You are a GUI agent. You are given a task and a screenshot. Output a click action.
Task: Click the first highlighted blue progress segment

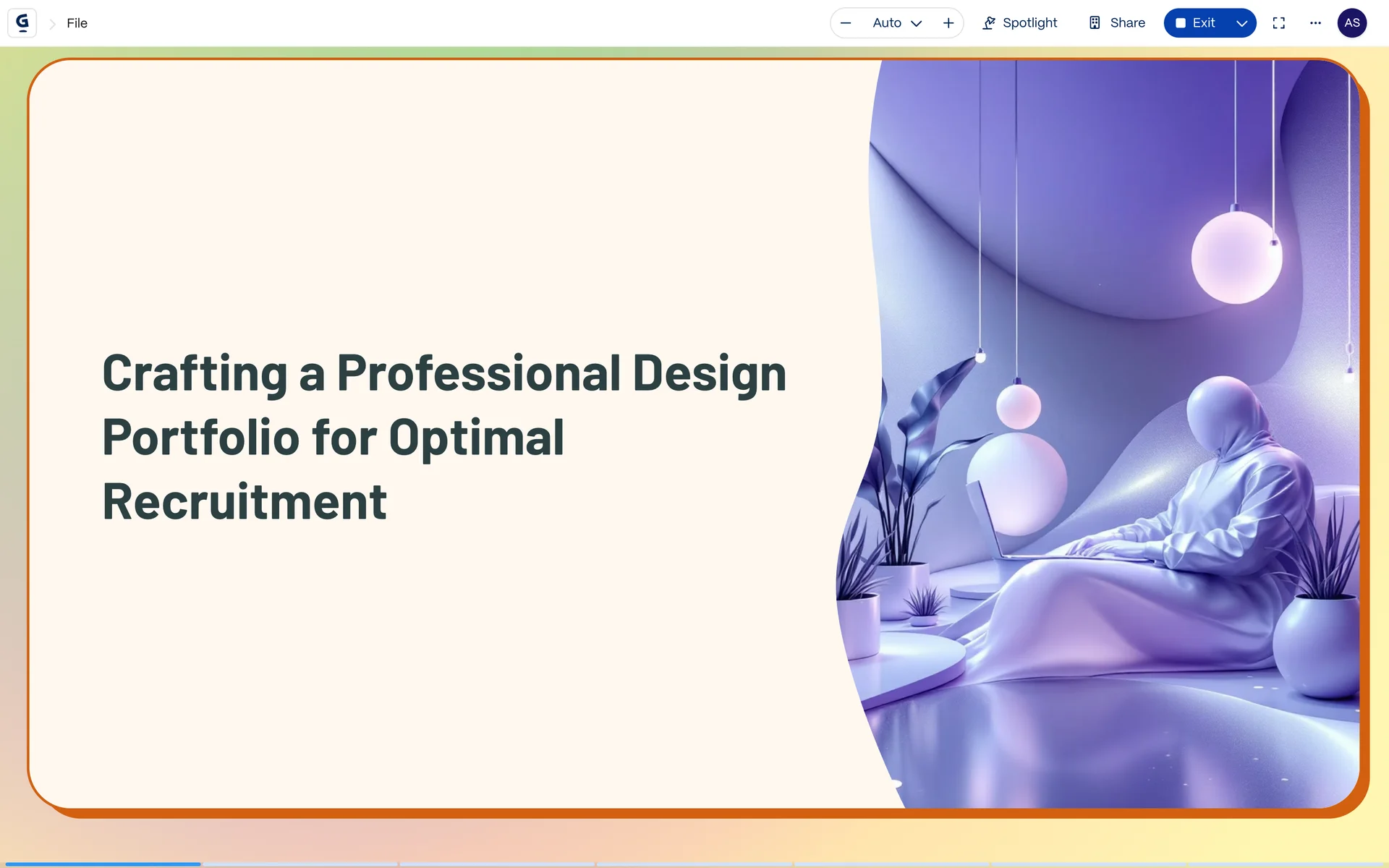coord(103,864)
